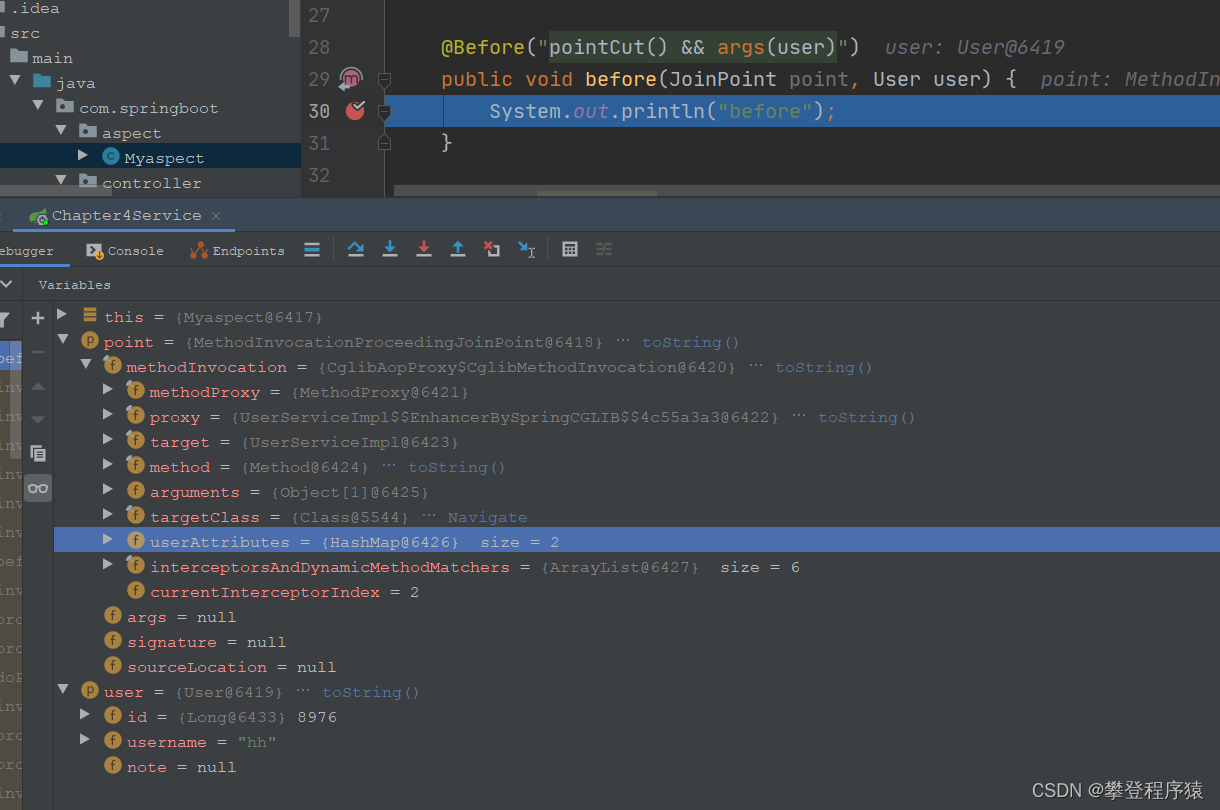This screenshot has height=810, width=1220.
Task: Expand the methodProxy field
Action: click(x=108, y=391)
